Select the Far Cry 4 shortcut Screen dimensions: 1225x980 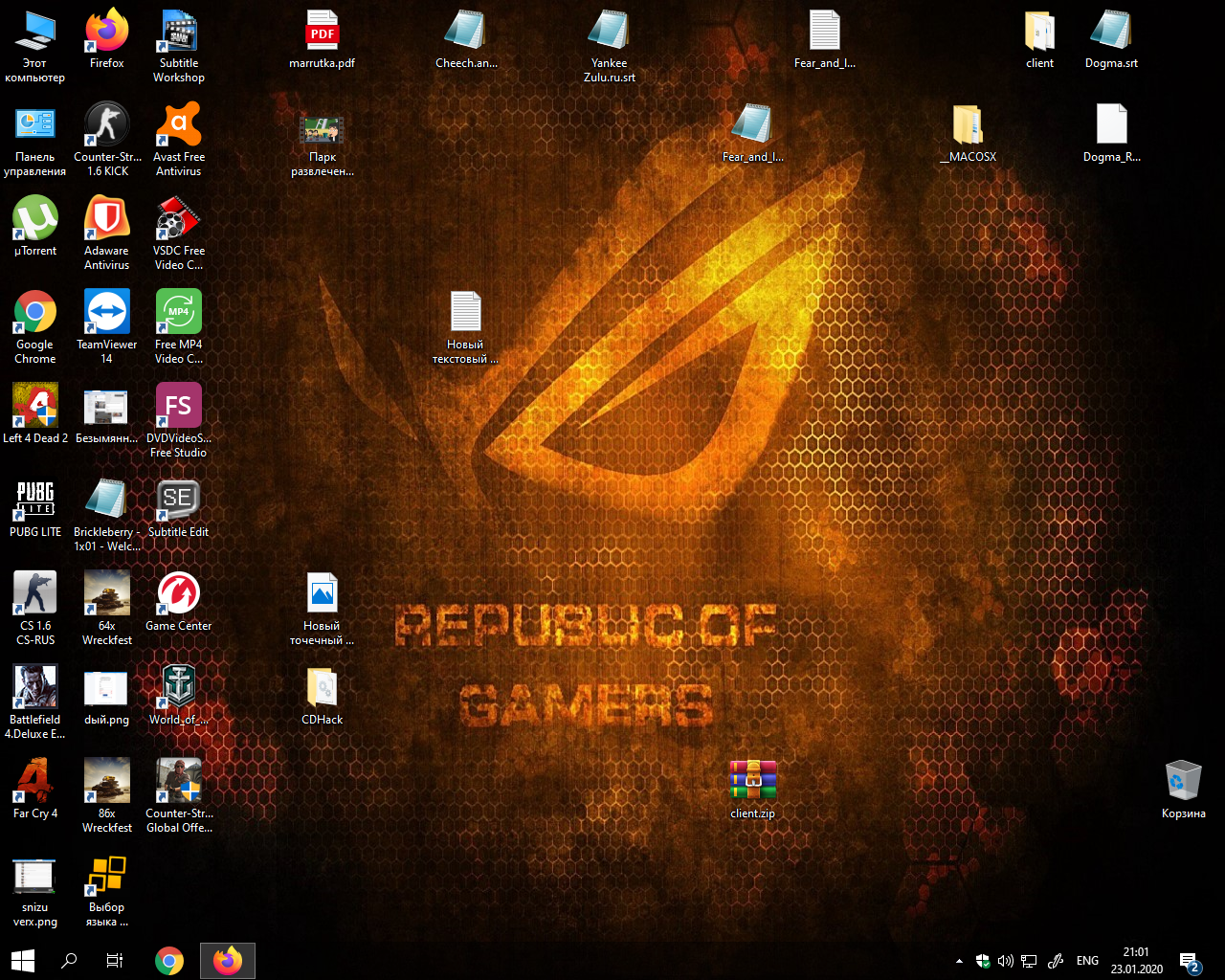pos(35,791)
